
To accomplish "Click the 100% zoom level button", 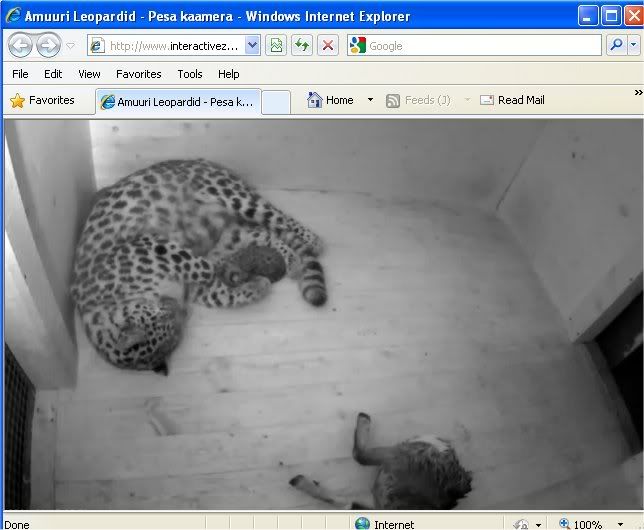I will pyautogui.click(x=581, y=524).
